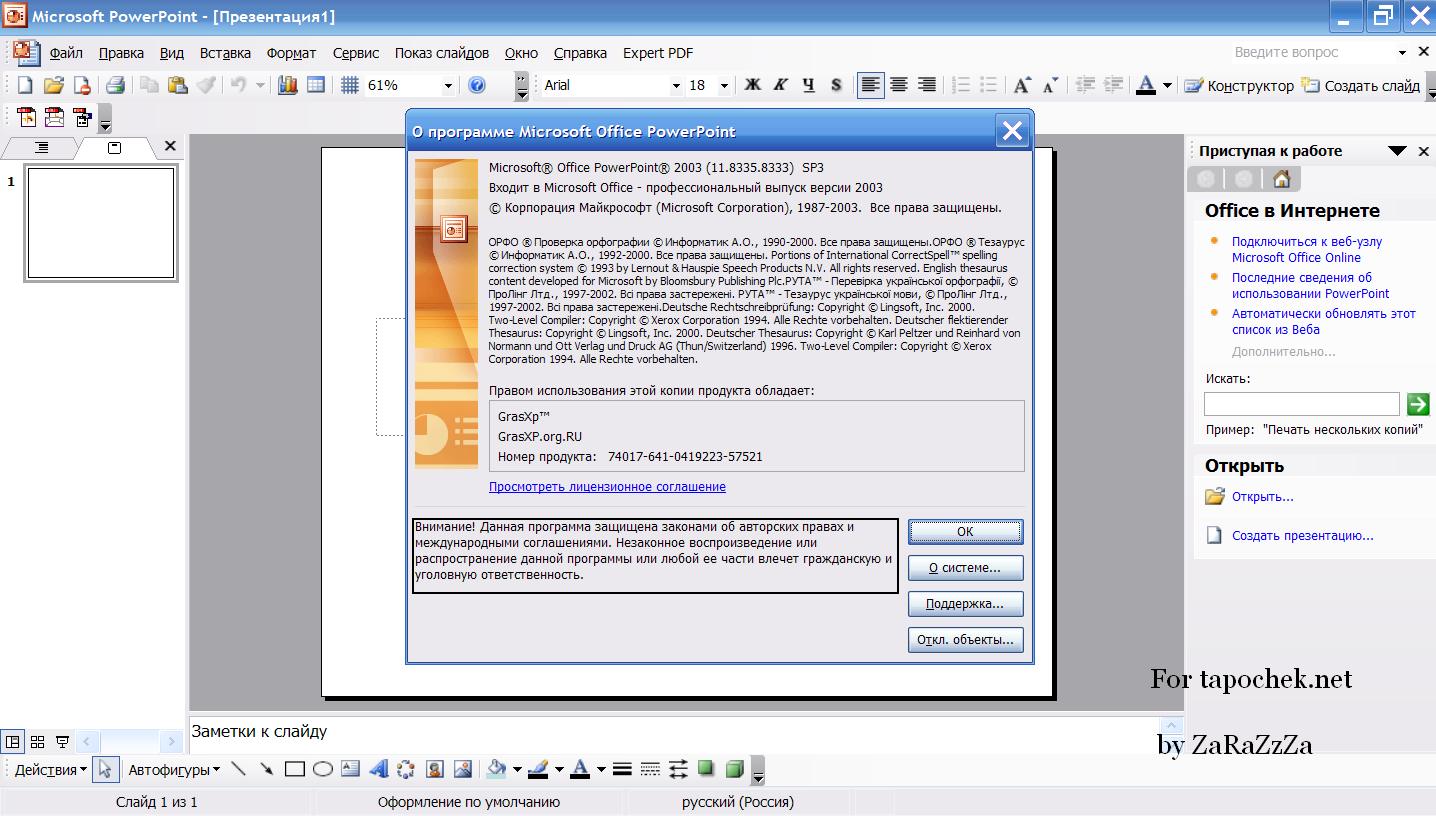This screenshot has width=1436, height=816.
Task: Open the Формат menu
Action: (x=291, y=53)
